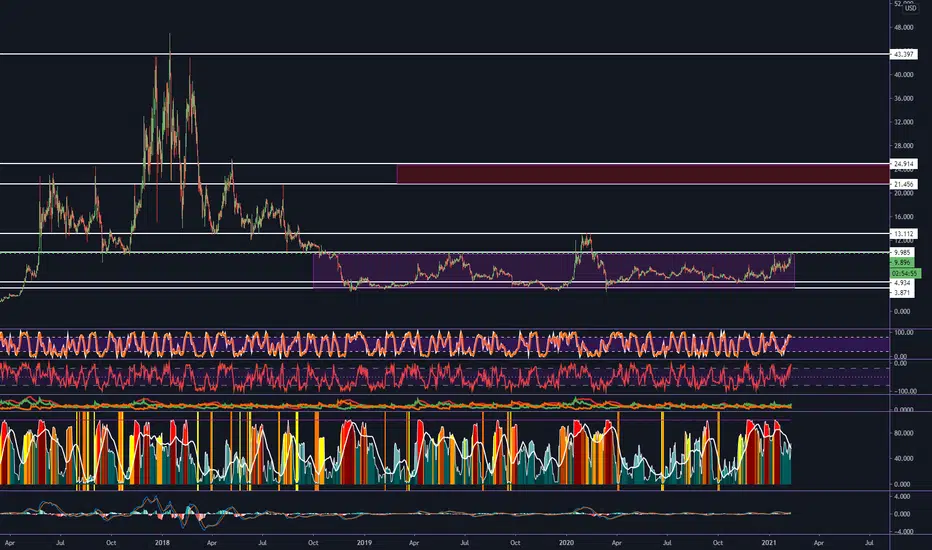Click the 2018 label on time axis
This screenshot has width=932, height=550.
[x=162, y=543]
